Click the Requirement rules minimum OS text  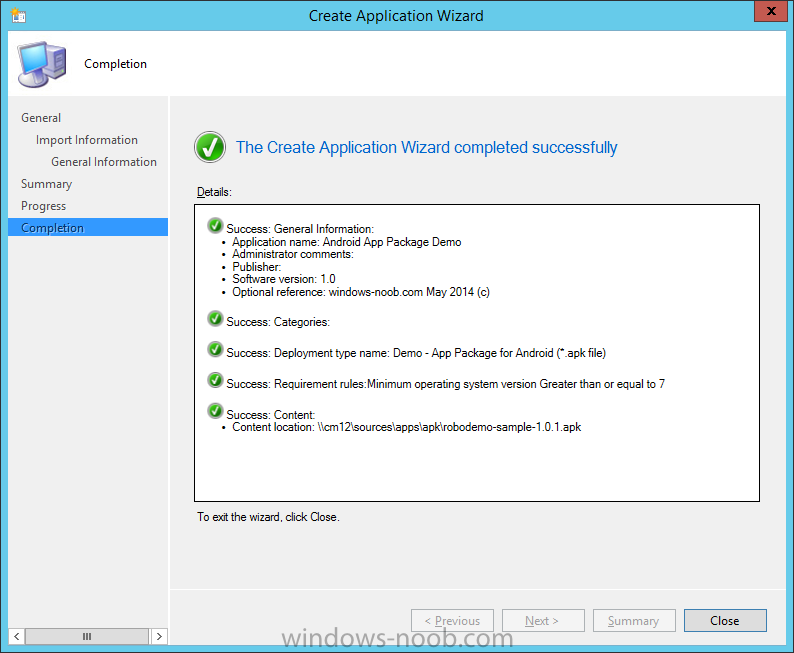pyautogui.click(x=446, y=384)
